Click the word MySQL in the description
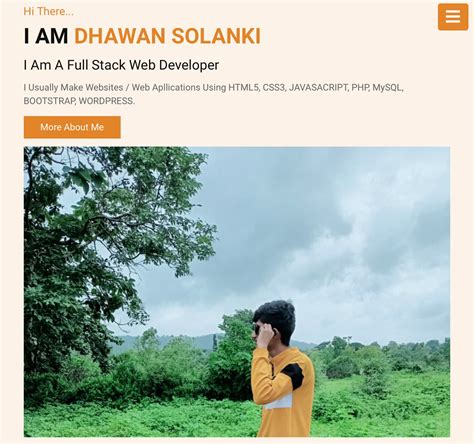Viewport: 474px width, 444px height. pos(388,88)
